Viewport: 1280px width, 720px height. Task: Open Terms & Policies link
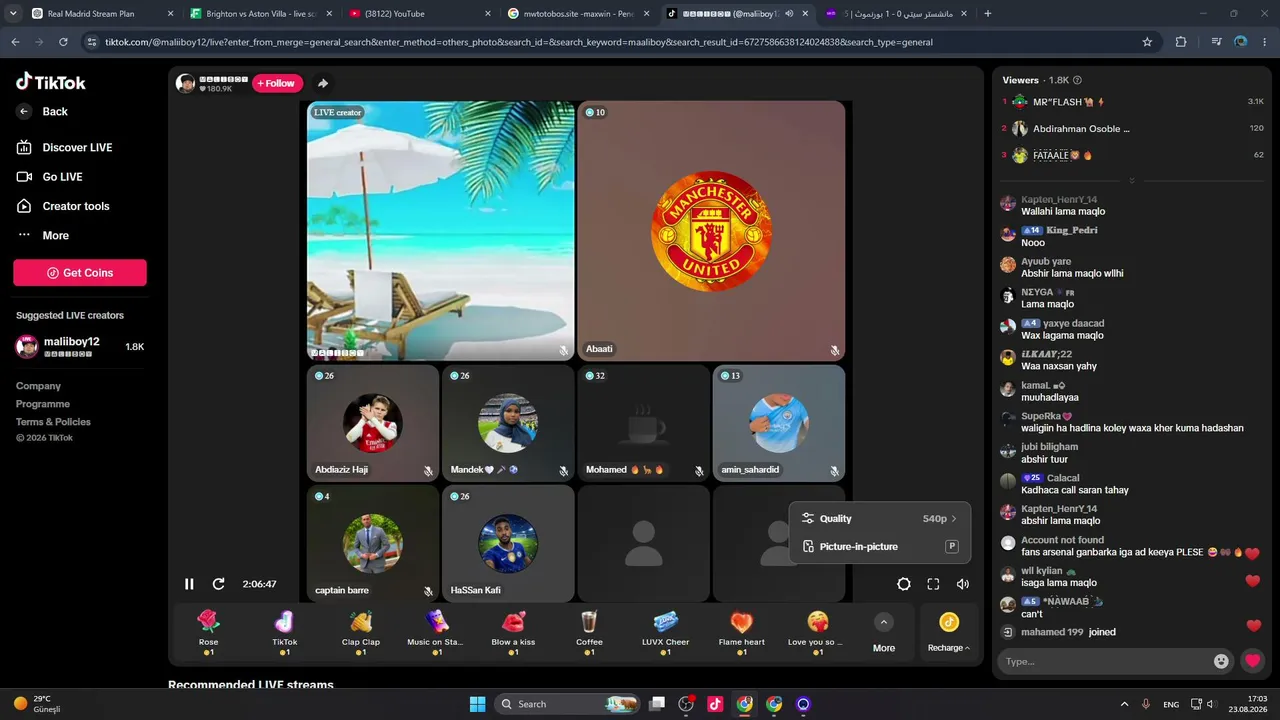(x=53, y=422)
